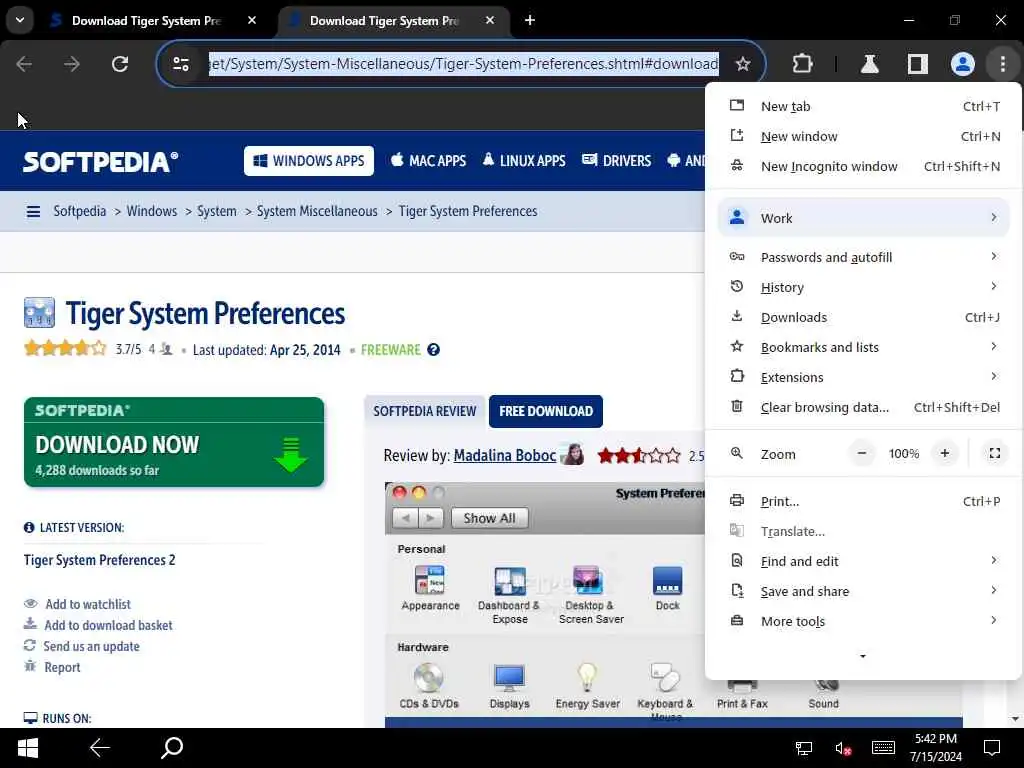Toggle the side panel icon

[918, 64]
